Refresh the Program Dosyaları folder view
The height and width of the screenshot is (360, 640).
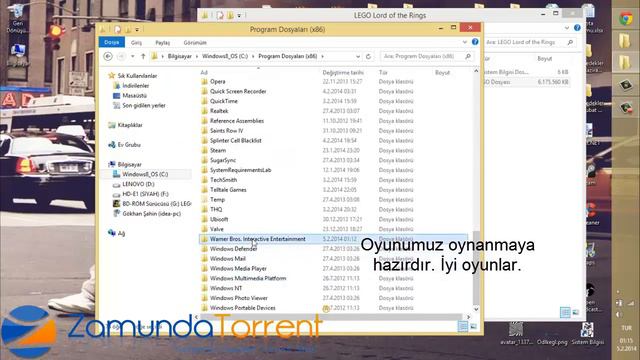368,56
